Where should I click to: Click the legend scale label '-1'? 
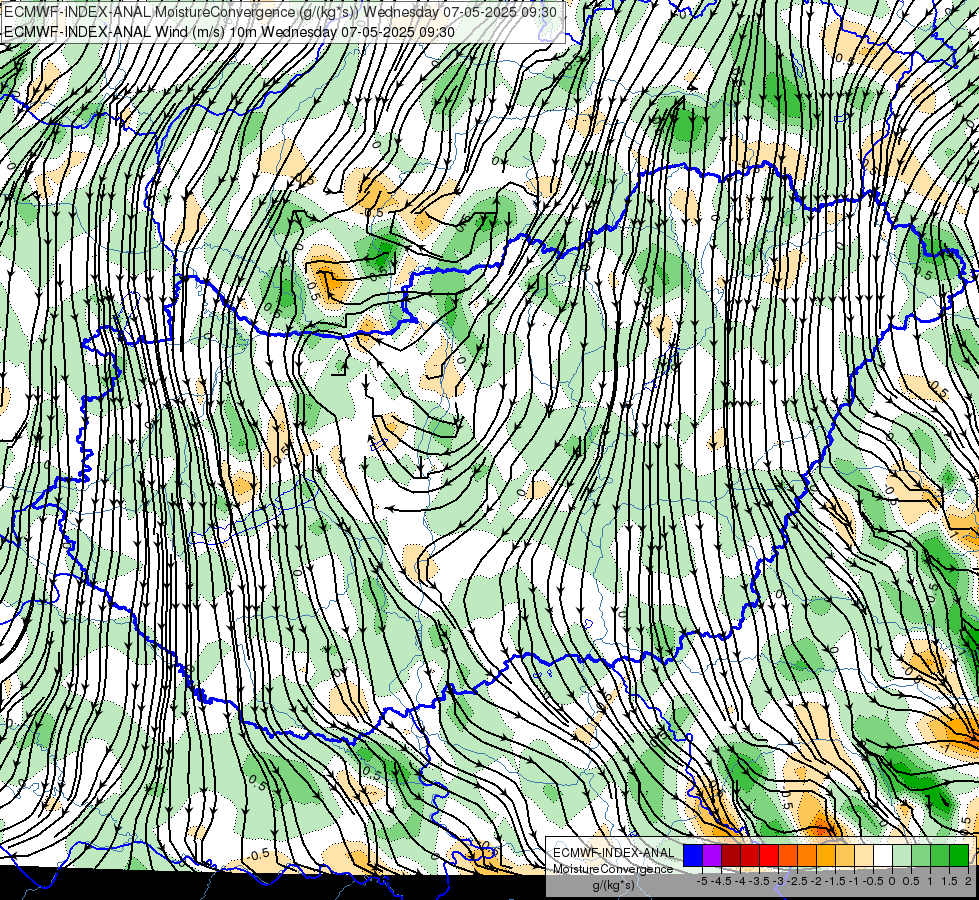854,881
